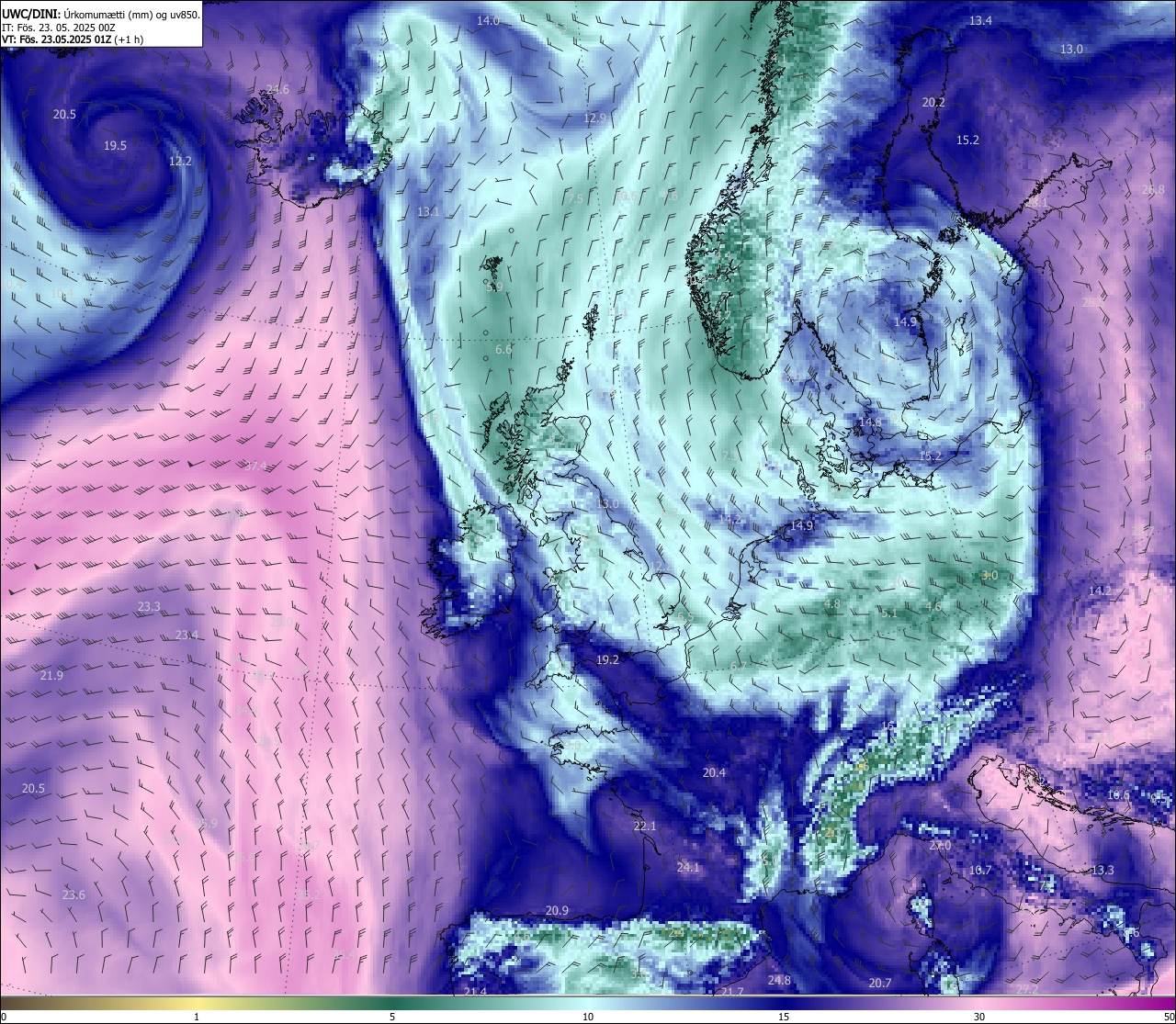
Task: Click the 13.4 value label
Action: tap(980, 20)
